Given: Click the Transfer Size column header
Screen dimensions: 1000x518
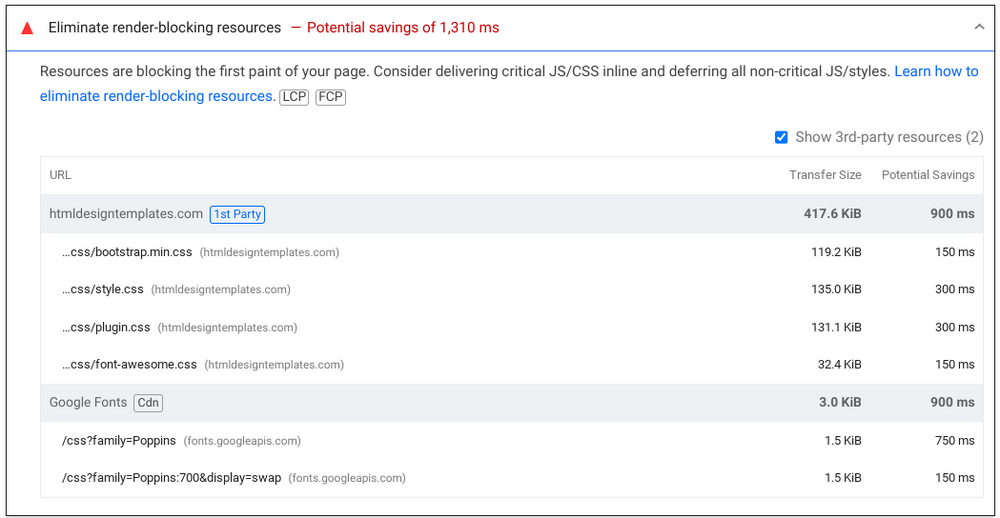Looking at the screenshot, I should [x=825, y=175].
